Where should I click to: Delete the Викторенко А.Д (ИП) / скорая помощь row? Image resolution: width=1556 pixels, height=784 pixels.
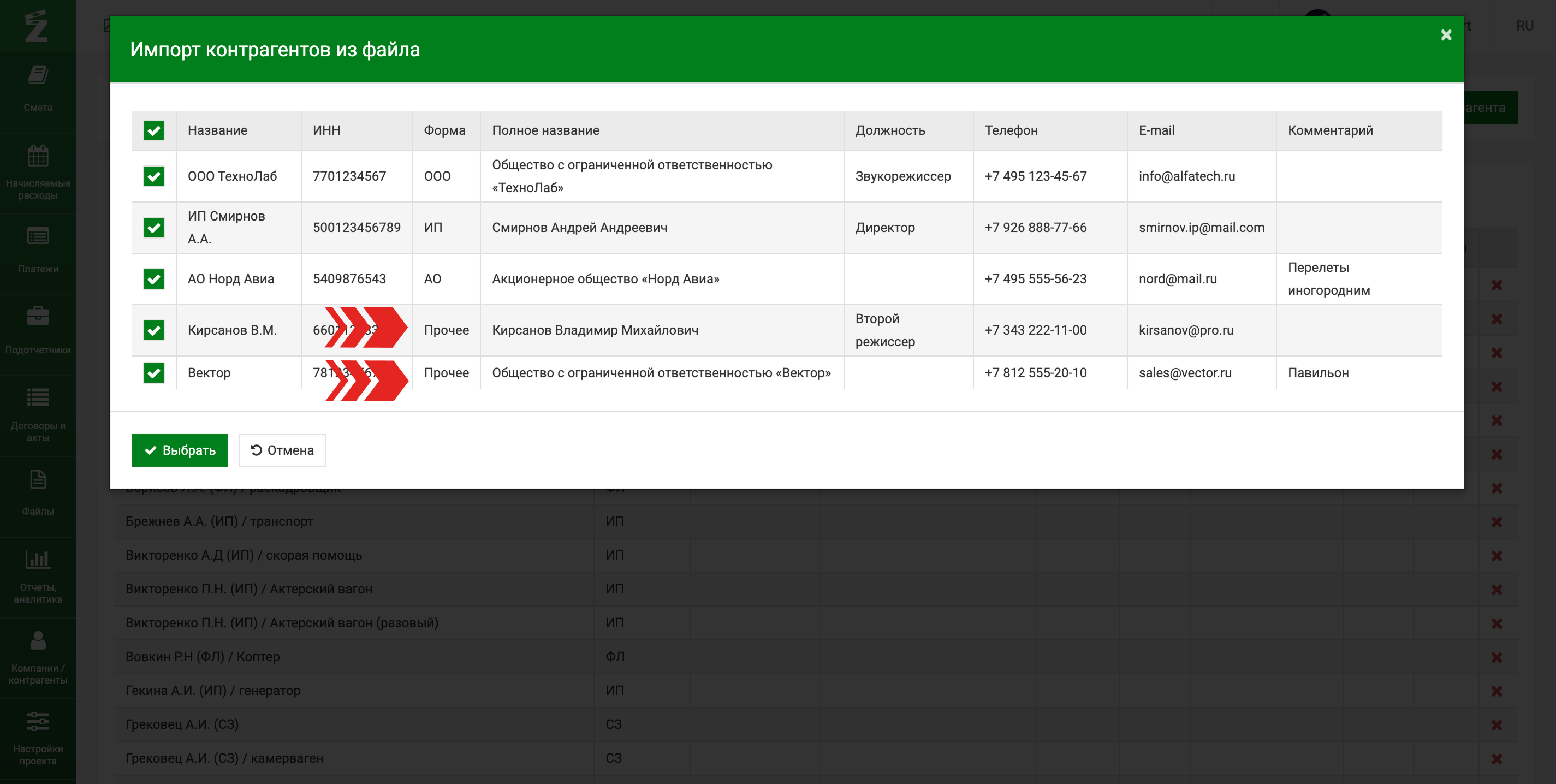pyautogui.click(x=1496, y=556)
